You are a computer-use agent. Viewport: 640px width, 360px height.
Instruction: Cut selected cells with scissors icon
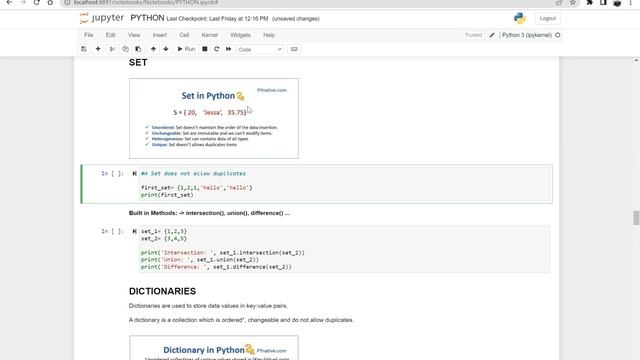tap(112, 49)
